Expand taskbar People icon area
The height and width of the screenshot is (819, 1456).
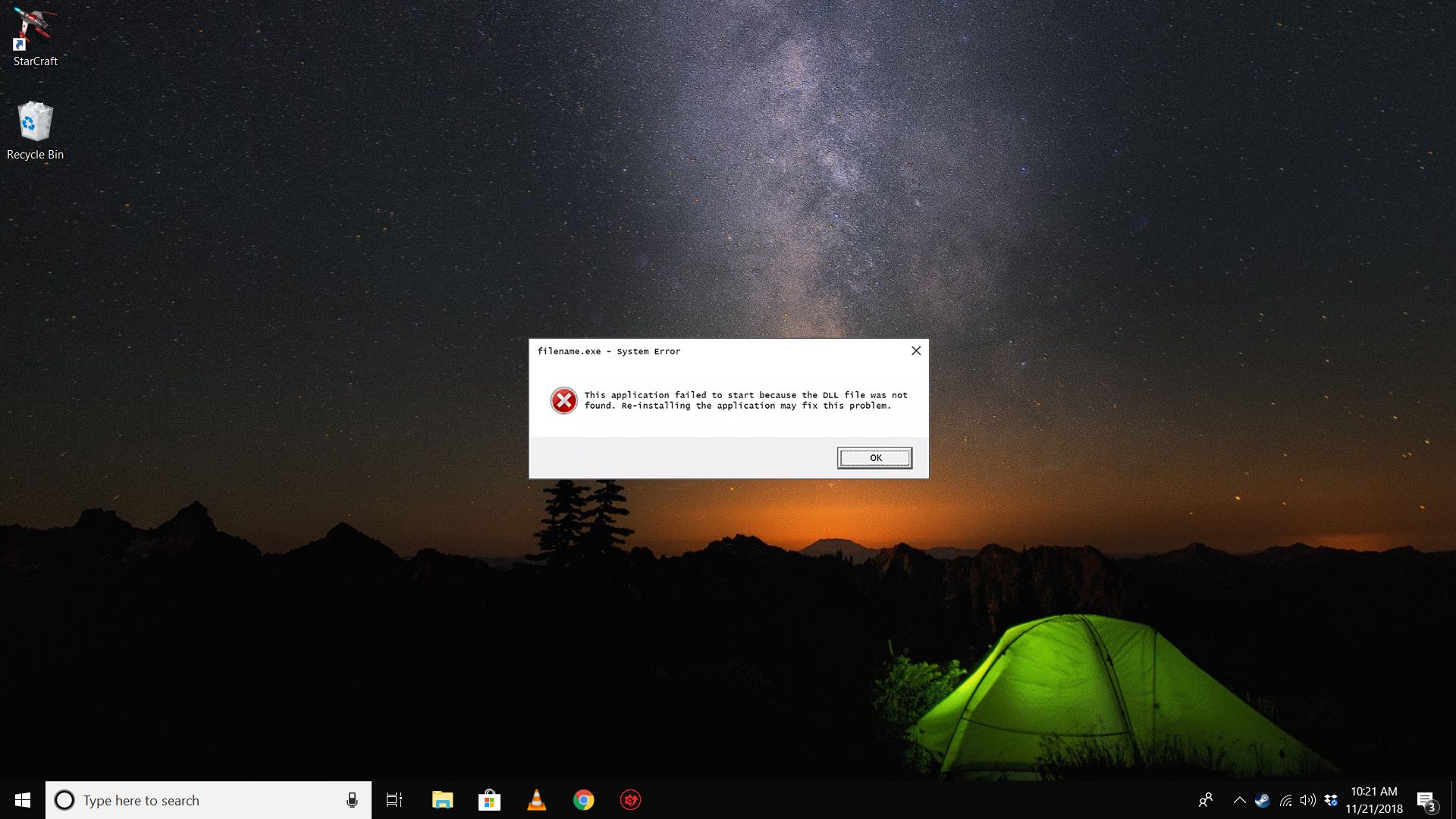click(1206, 799)
